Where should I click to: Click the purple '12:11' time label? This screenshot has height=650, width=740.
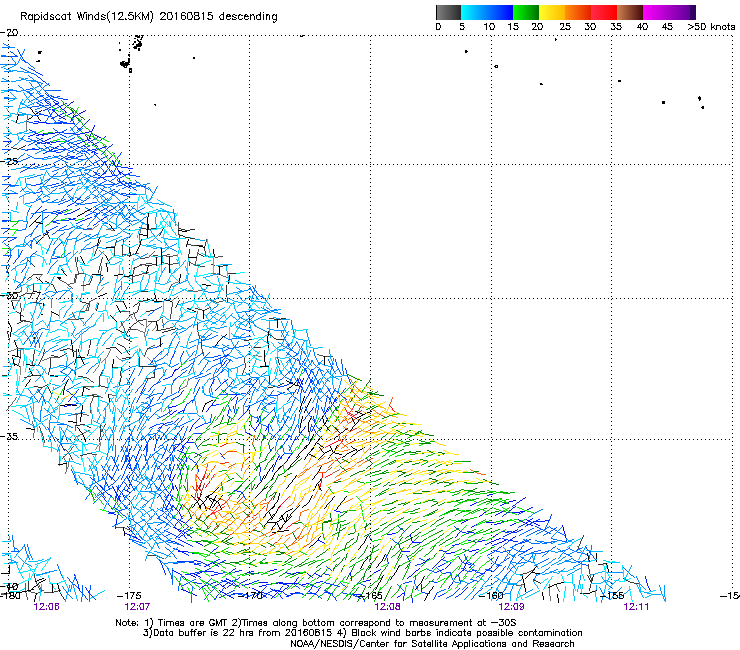[636, 607]
